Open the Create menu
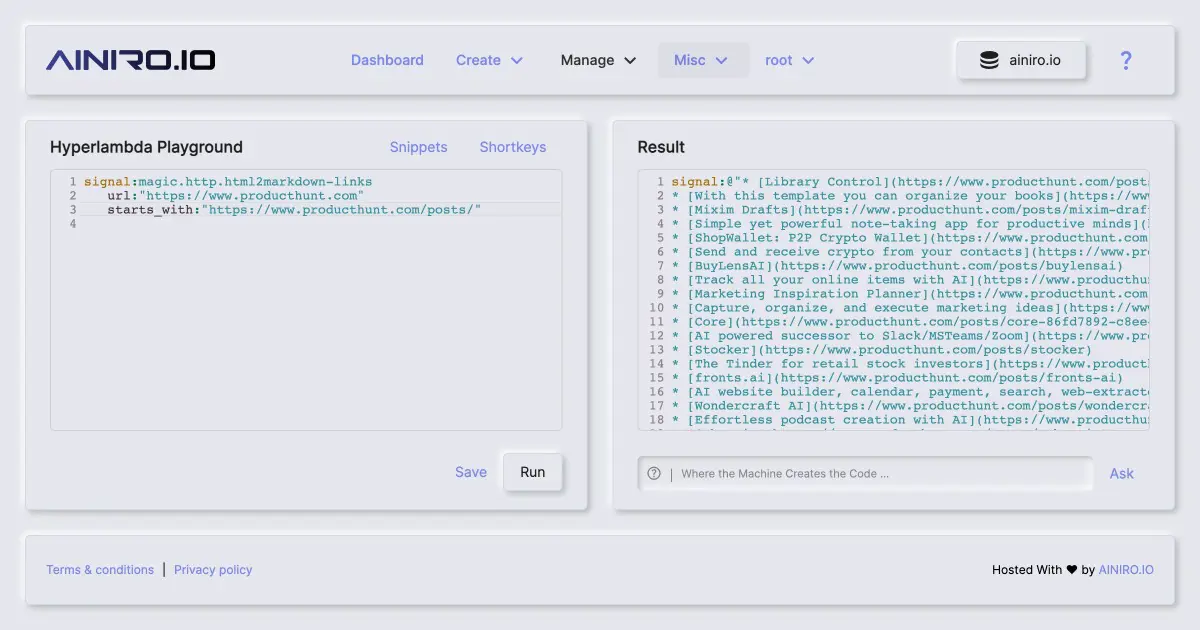The image size is (1200, 630). pos(490,60)
